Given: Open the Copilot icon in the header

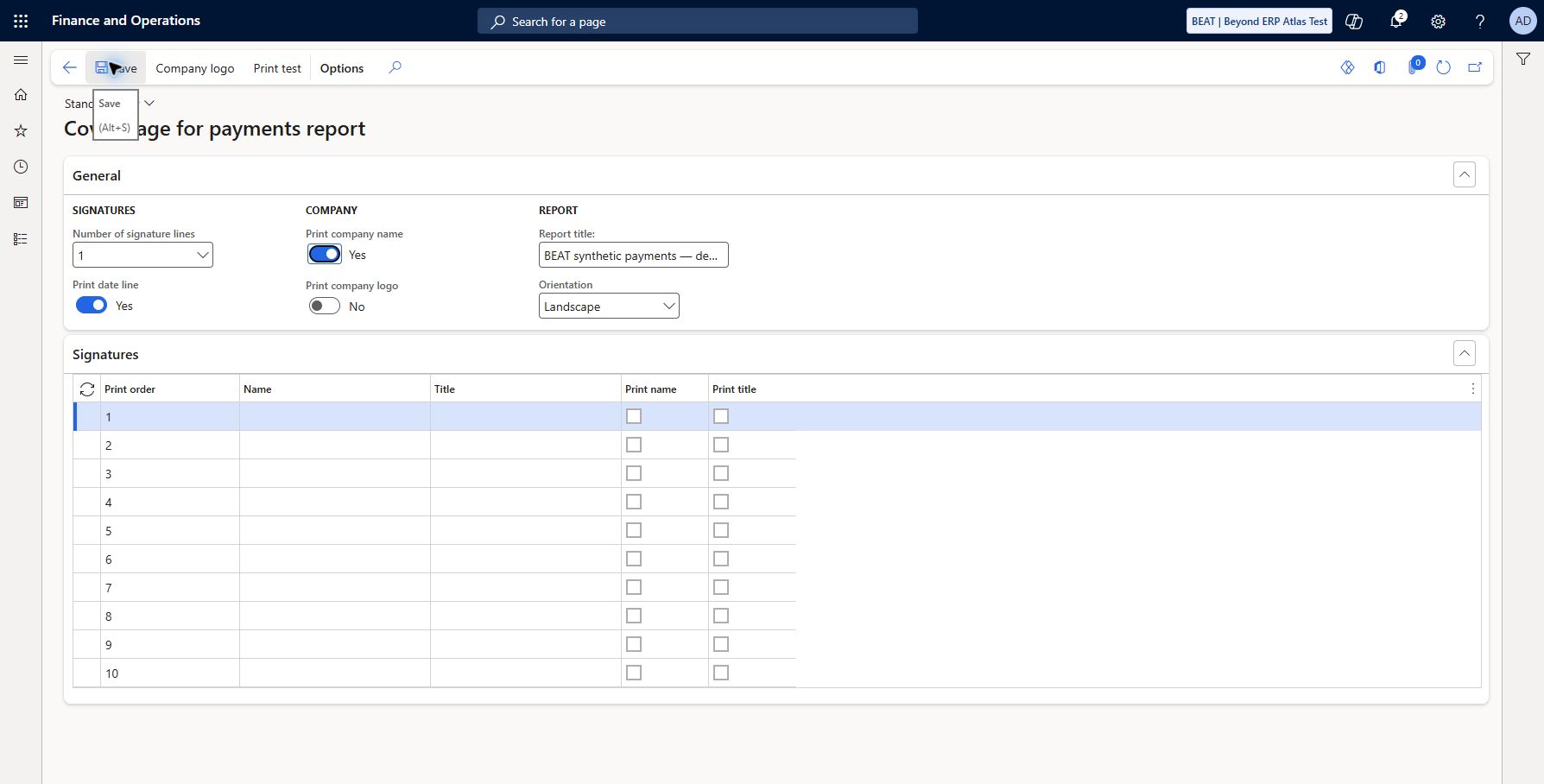Looking at the screenshot, I should 1354,22.
